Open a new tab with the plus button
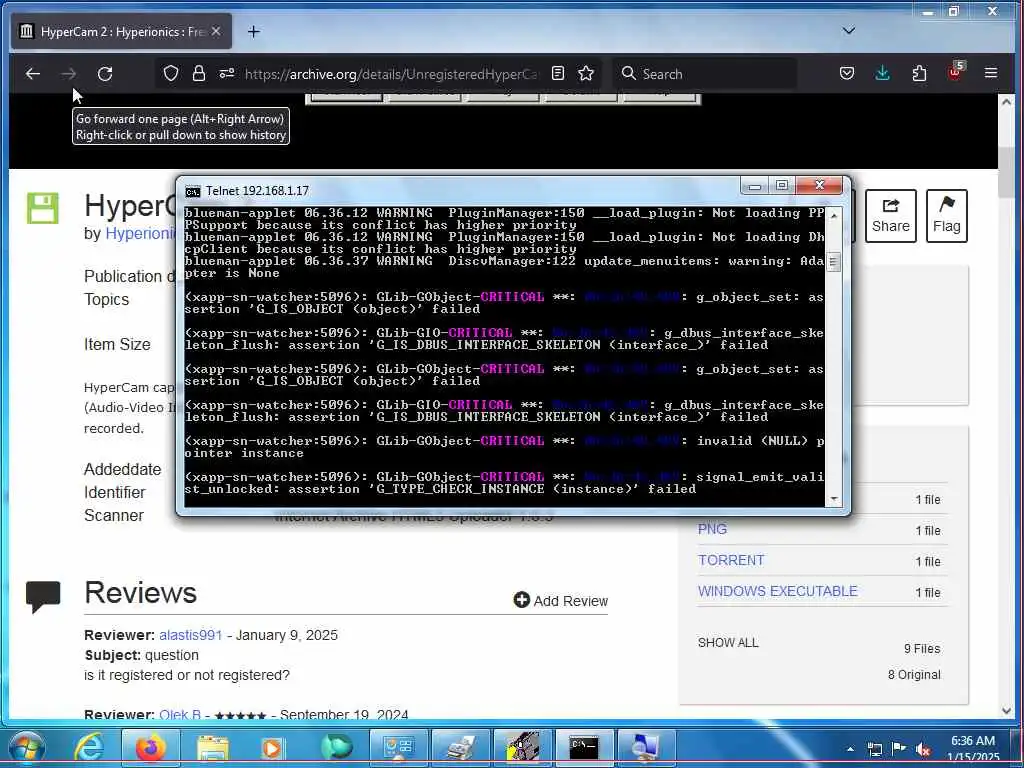Image resolution: width=1024 pixels, height=768 pixels. coord(254,31)
